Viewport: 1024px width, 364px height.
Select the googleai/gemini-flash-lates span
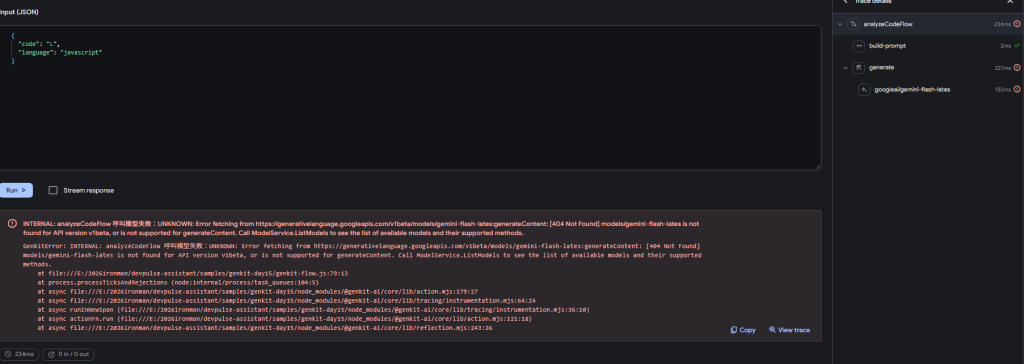(x=928, y=90)
